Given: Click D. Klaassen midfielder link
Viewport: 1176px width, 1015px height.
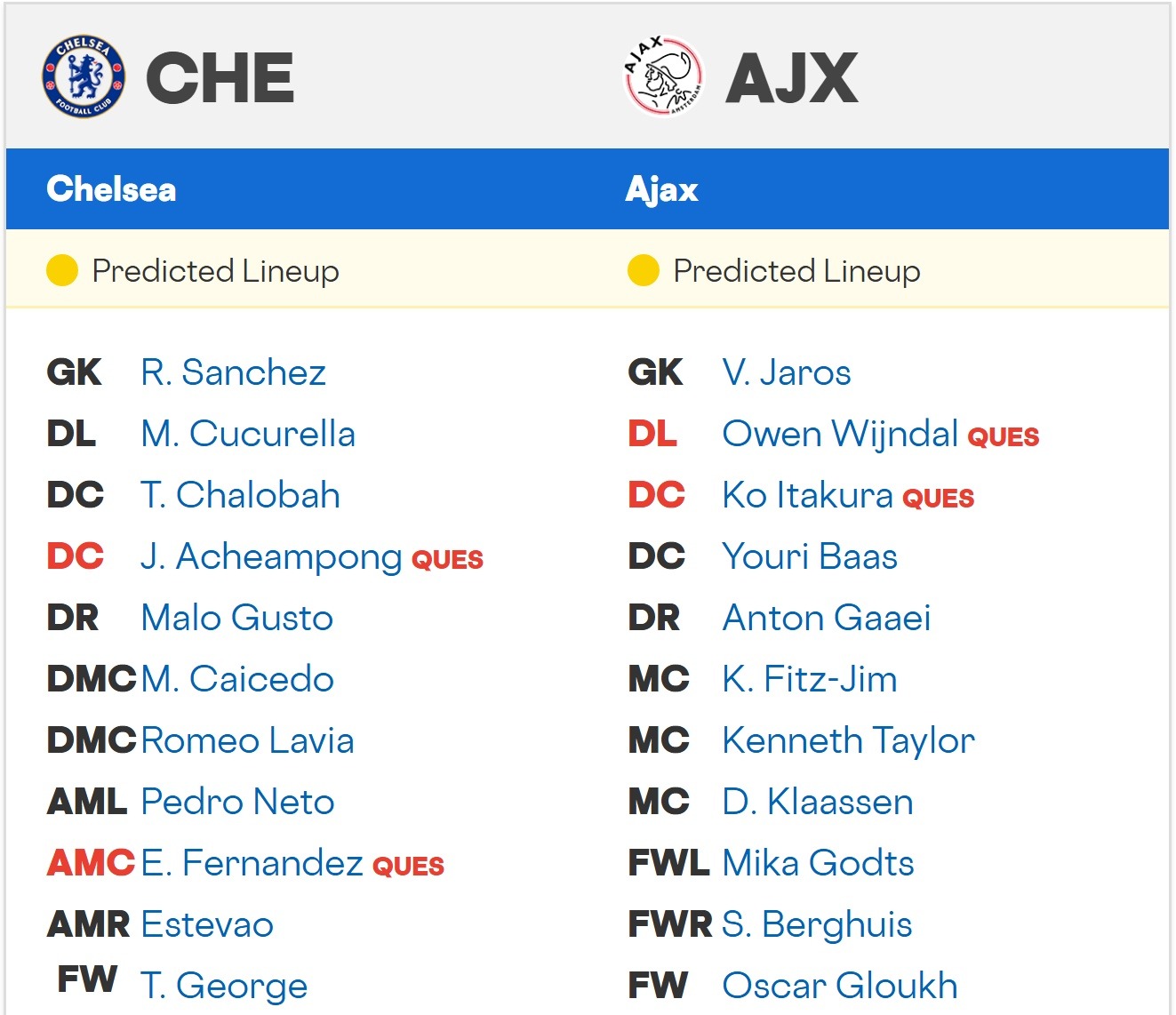Looking at the screenshot, I should tap(817, 802).
